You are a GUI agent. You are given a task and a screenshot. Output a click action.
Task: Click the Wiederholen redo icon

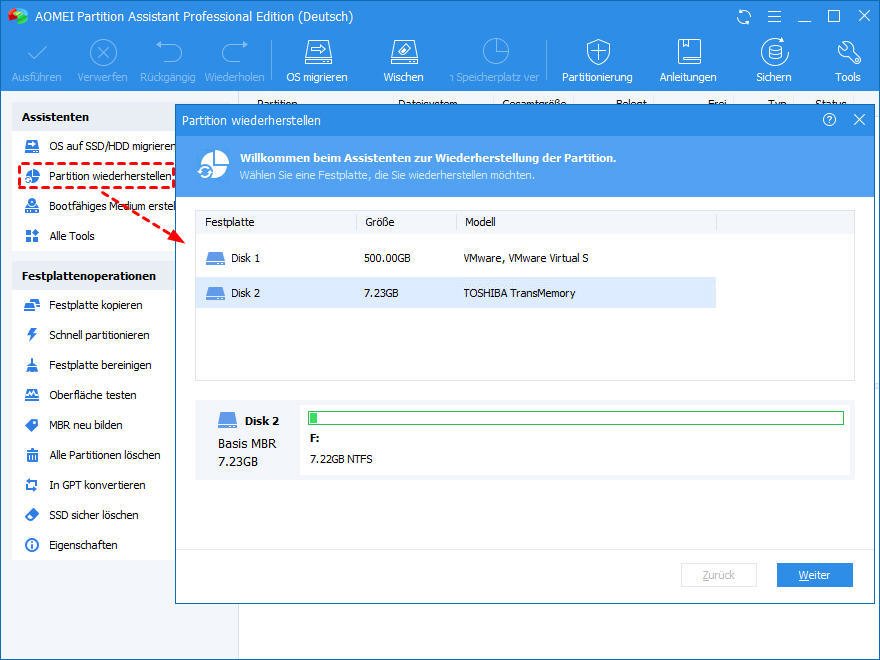click(x=235, y=52)
